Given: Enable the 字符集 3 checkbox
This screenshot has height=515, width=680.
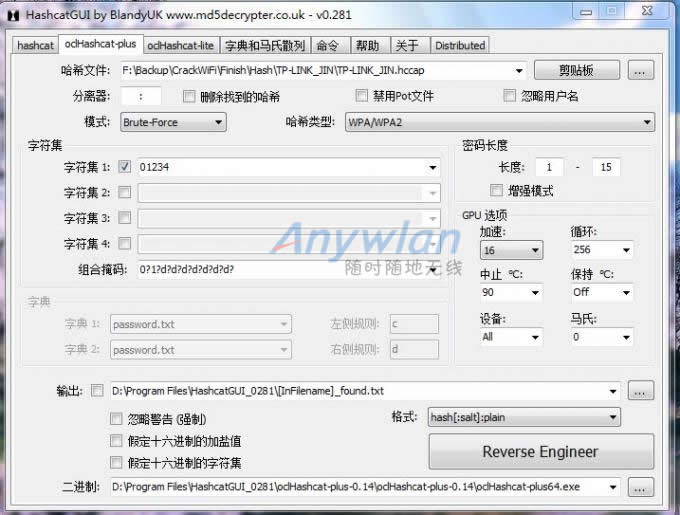Looking at the screenshot, I should (x=125, y=218).
